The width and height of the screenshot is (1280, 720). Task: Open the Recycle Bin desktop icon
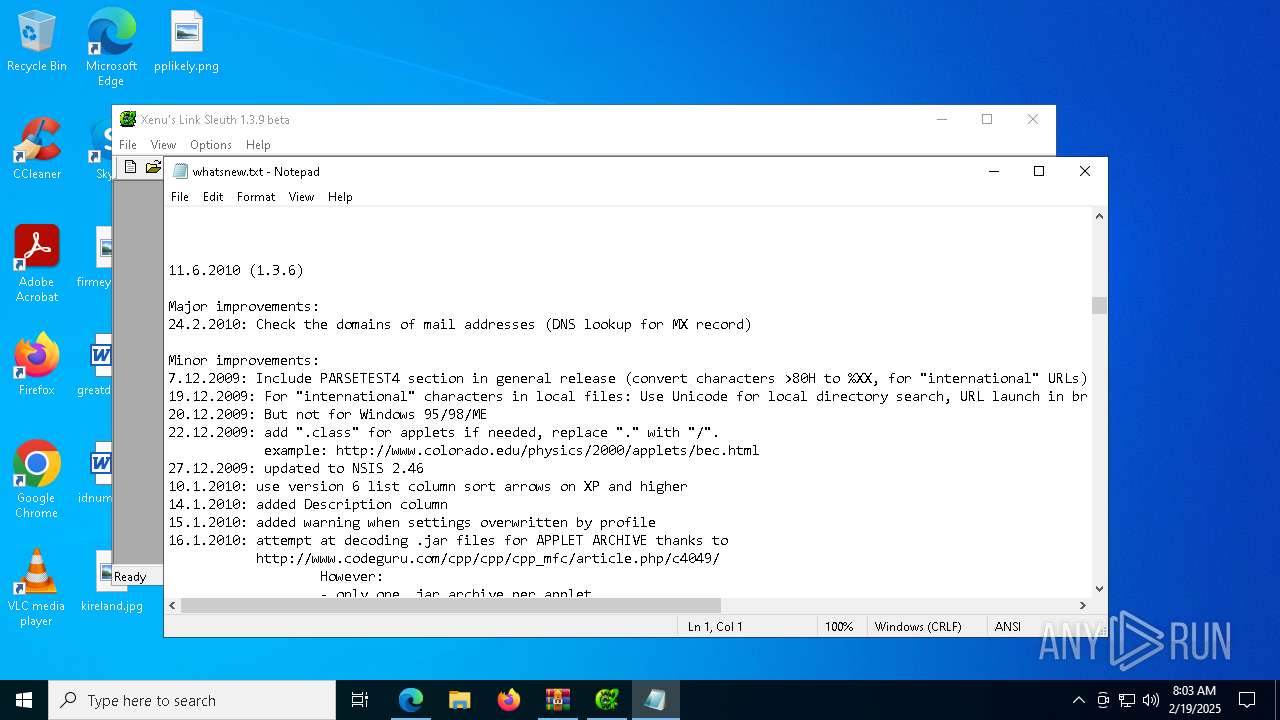pos(37,41)
